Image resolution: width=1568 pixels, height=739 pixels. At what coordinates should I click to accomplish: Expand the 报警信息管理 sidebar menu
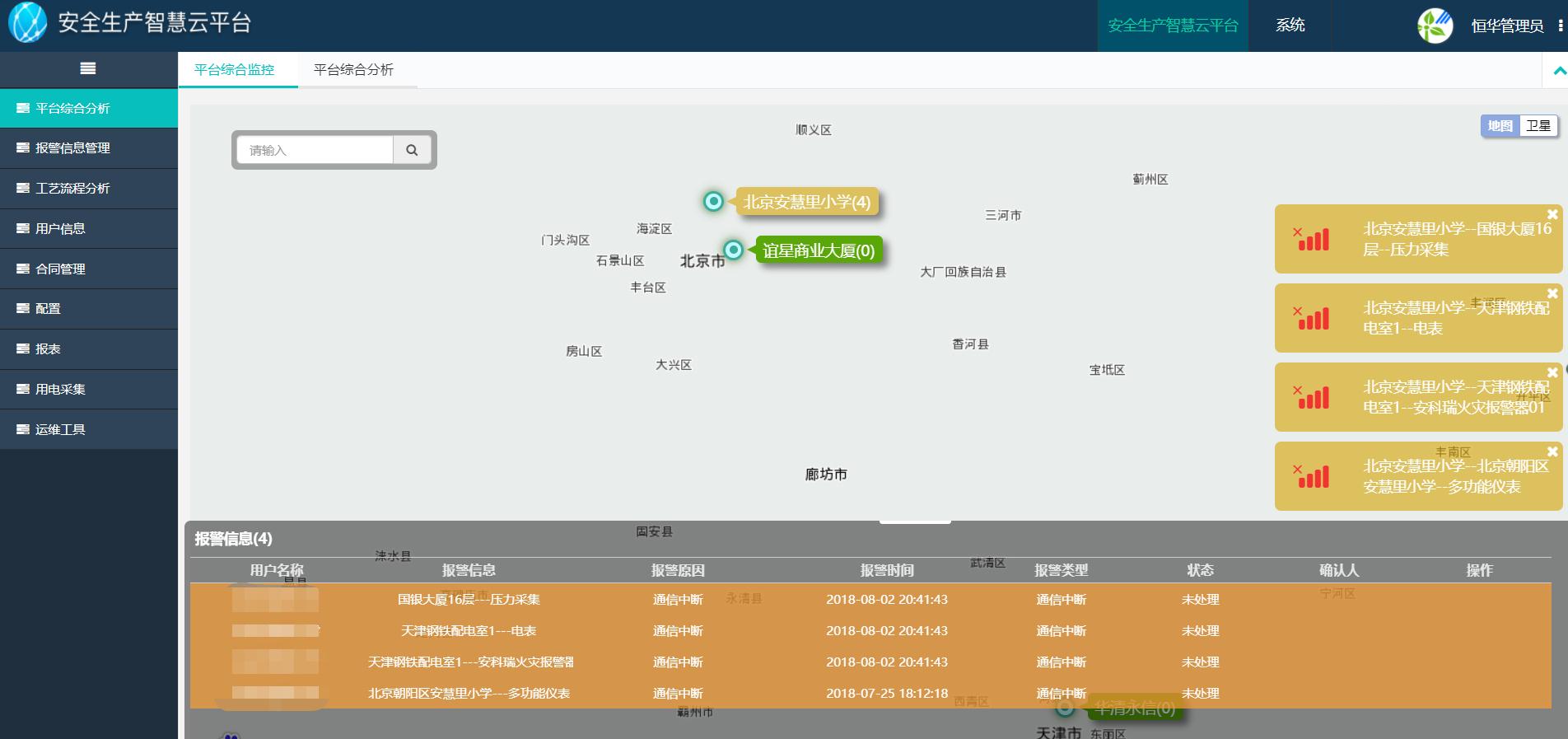coord(72,148)
